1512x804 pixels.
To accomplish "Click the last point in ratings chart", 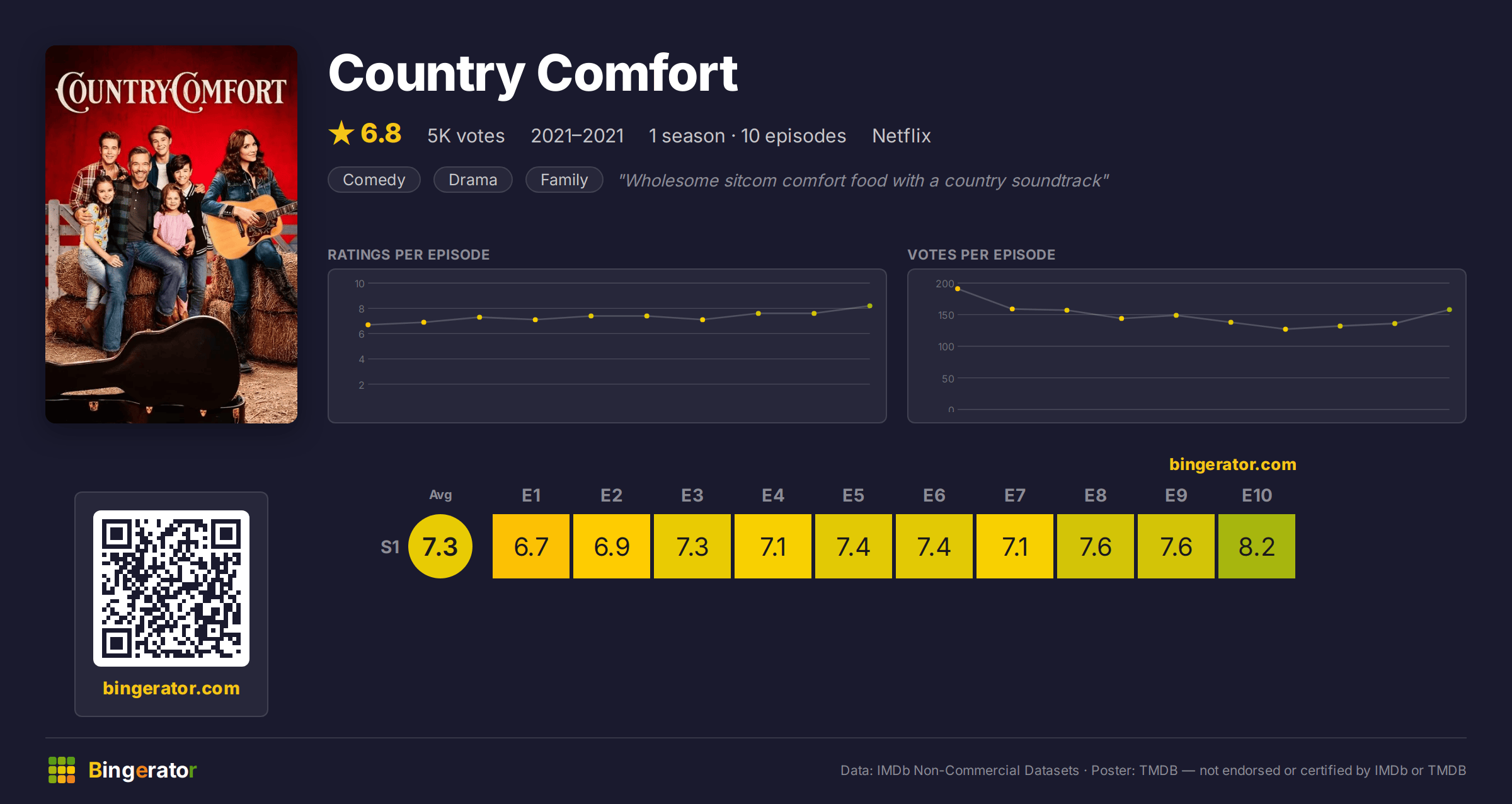I will tap(870, 306).
